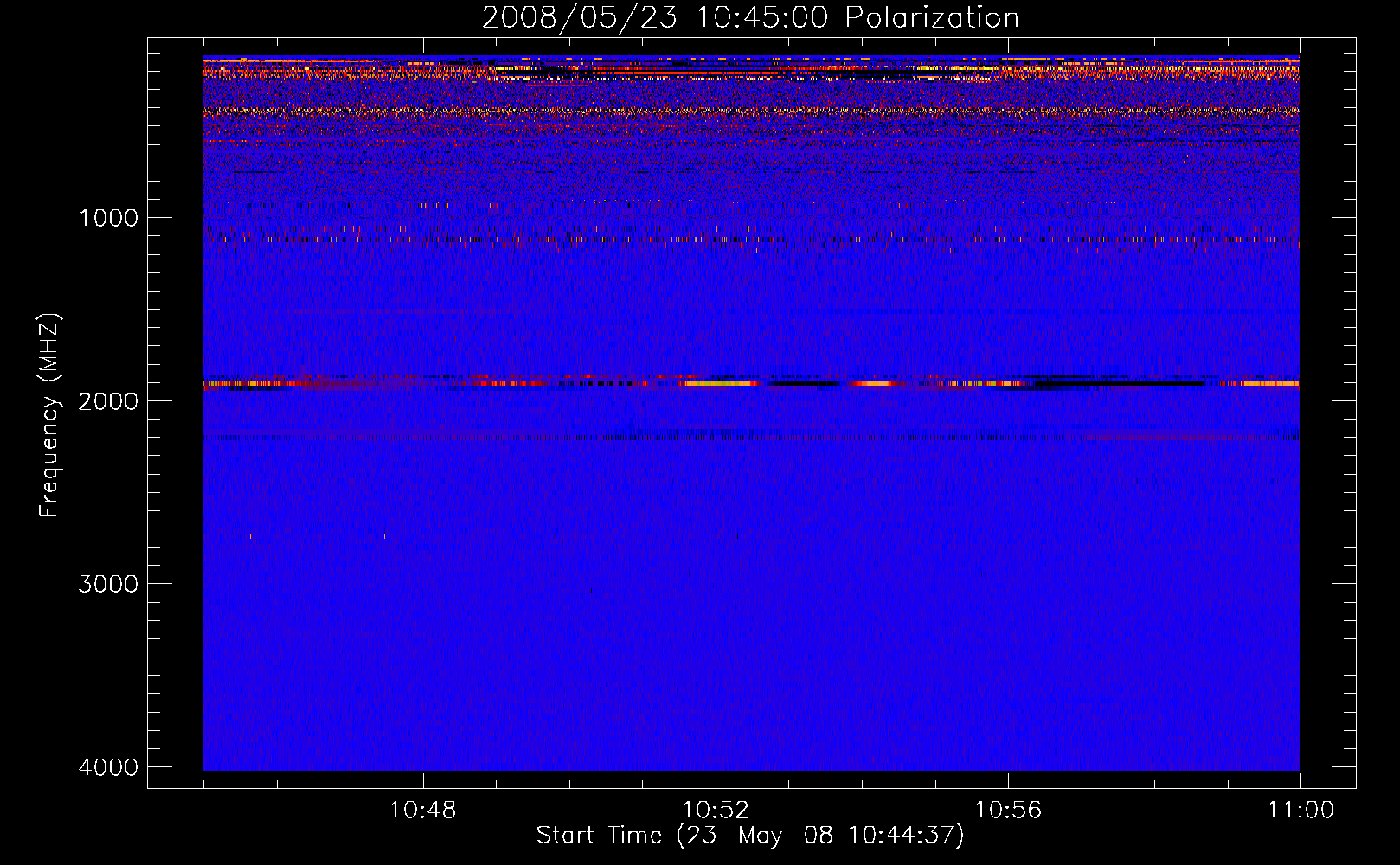This screenshot has width=1400, height=865.
Task: Click the 'Start Time (23-May-08 10:44:37)' axis label
Action: coord(749,836)
